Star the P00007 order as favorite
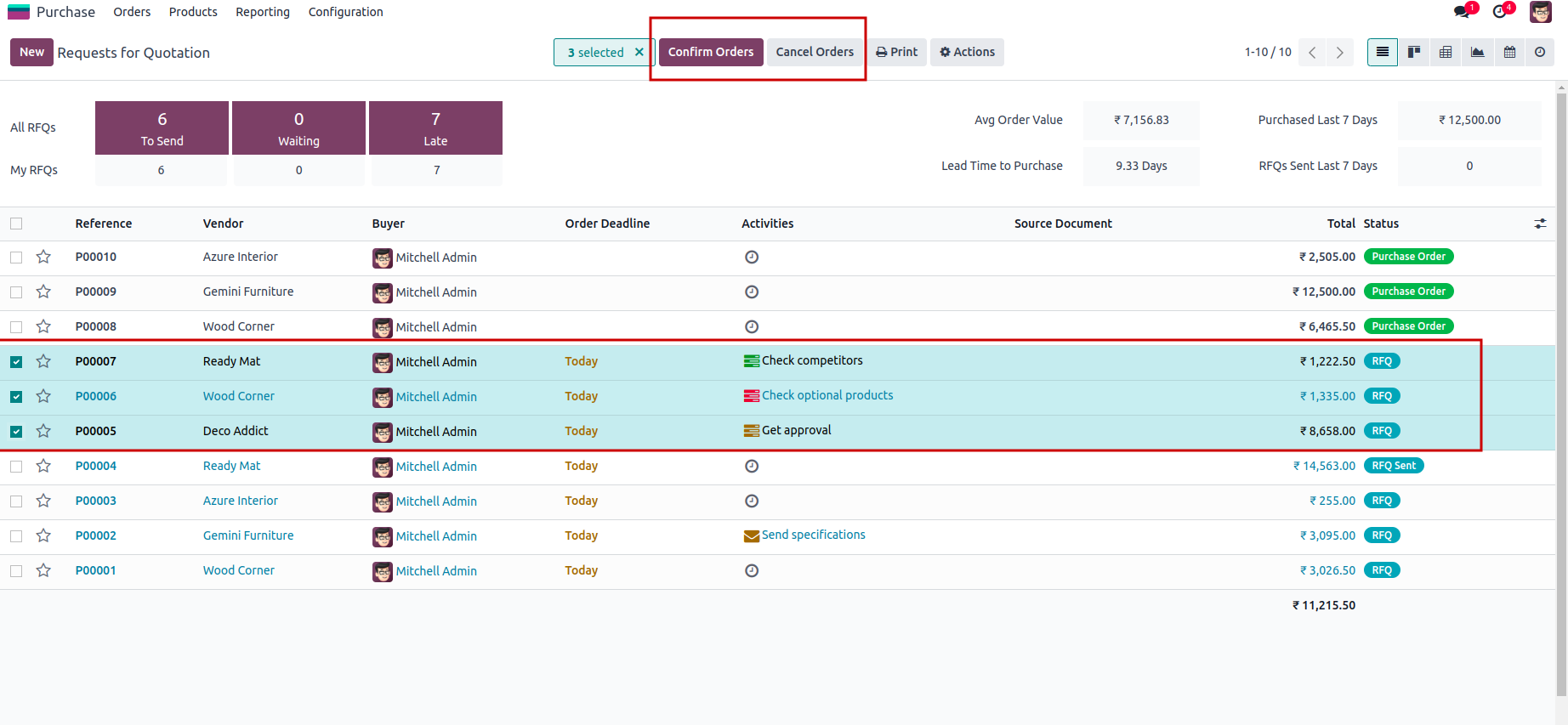Viewport: 1568px width, 725px height. pyautogui.click(x=43, y=361)
